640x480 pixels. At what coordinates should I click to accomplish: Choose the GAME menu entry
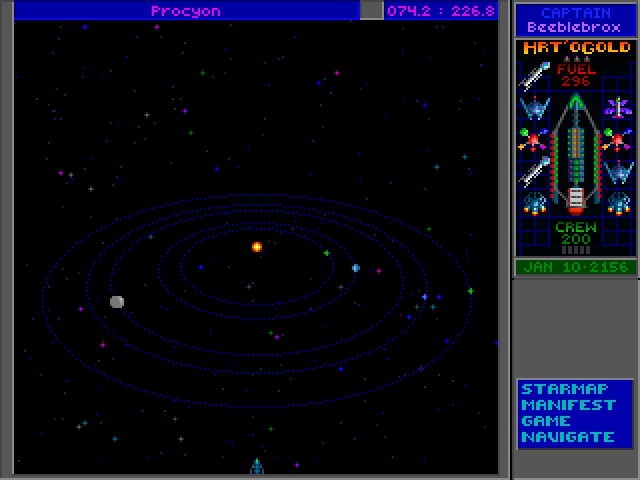pyautogui.click(x=546, y=421)
